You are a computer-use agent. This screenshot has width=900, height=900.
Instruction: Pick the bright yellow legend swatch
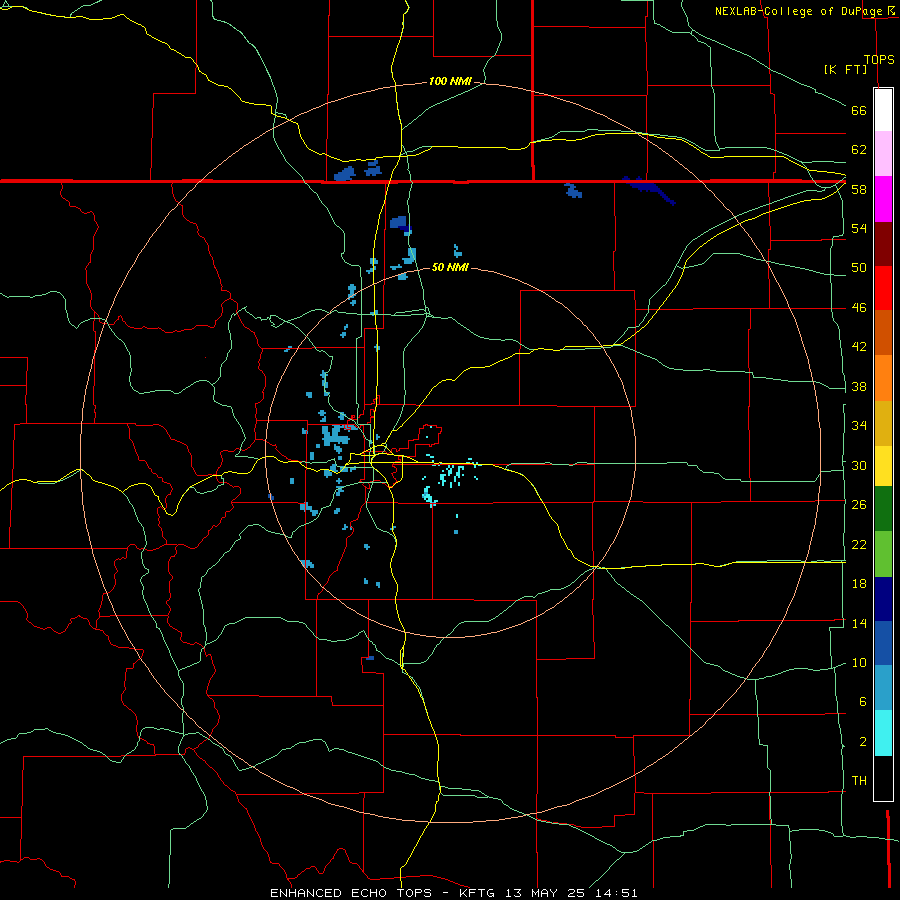pos(883,466)
